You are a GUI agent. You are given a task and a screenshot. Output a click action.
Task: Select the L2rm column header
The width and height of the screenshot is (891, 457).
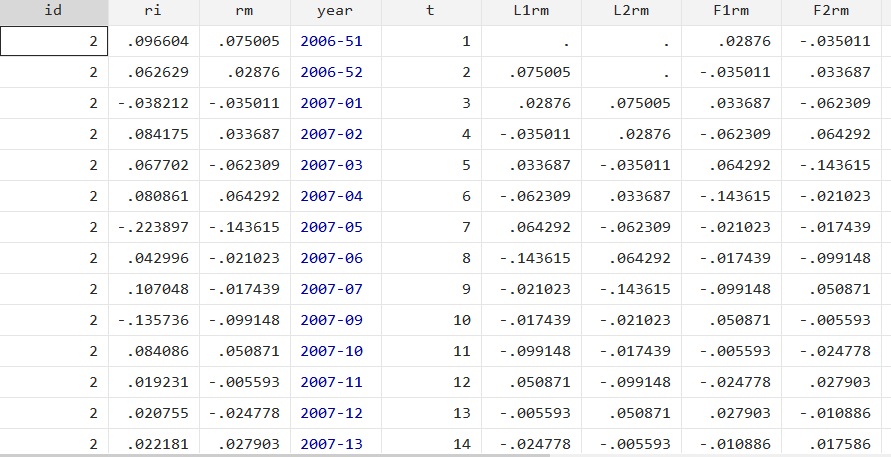click(631, 11)
